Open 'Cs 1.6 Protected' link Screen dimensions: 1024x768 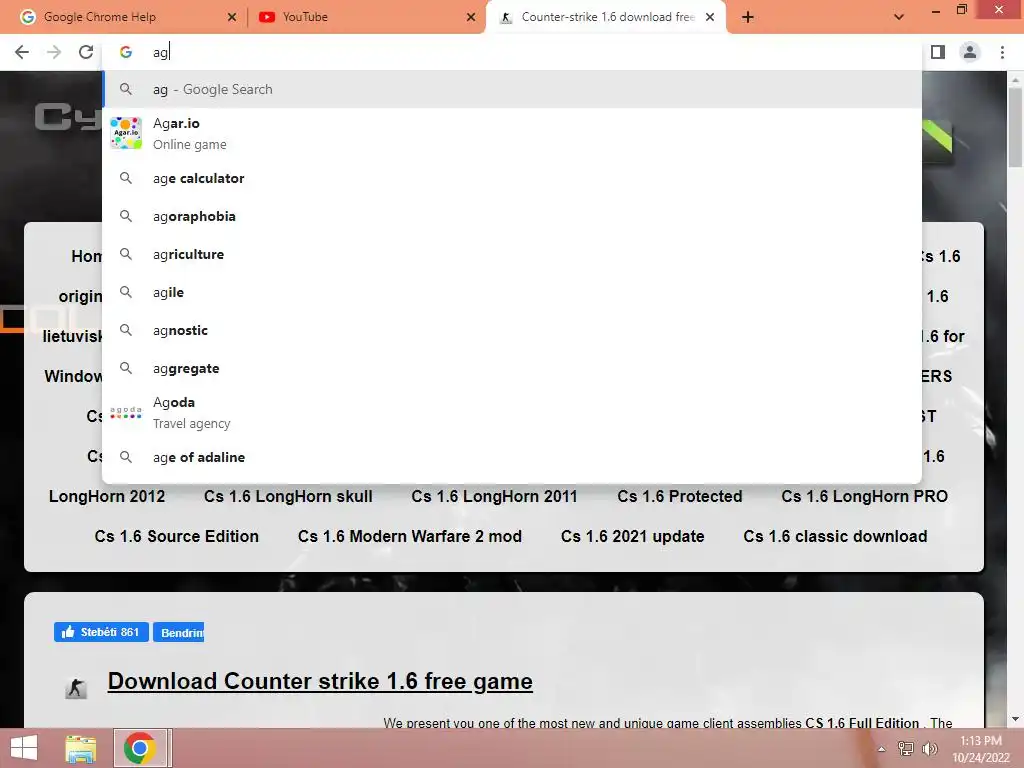pos(680,496)
